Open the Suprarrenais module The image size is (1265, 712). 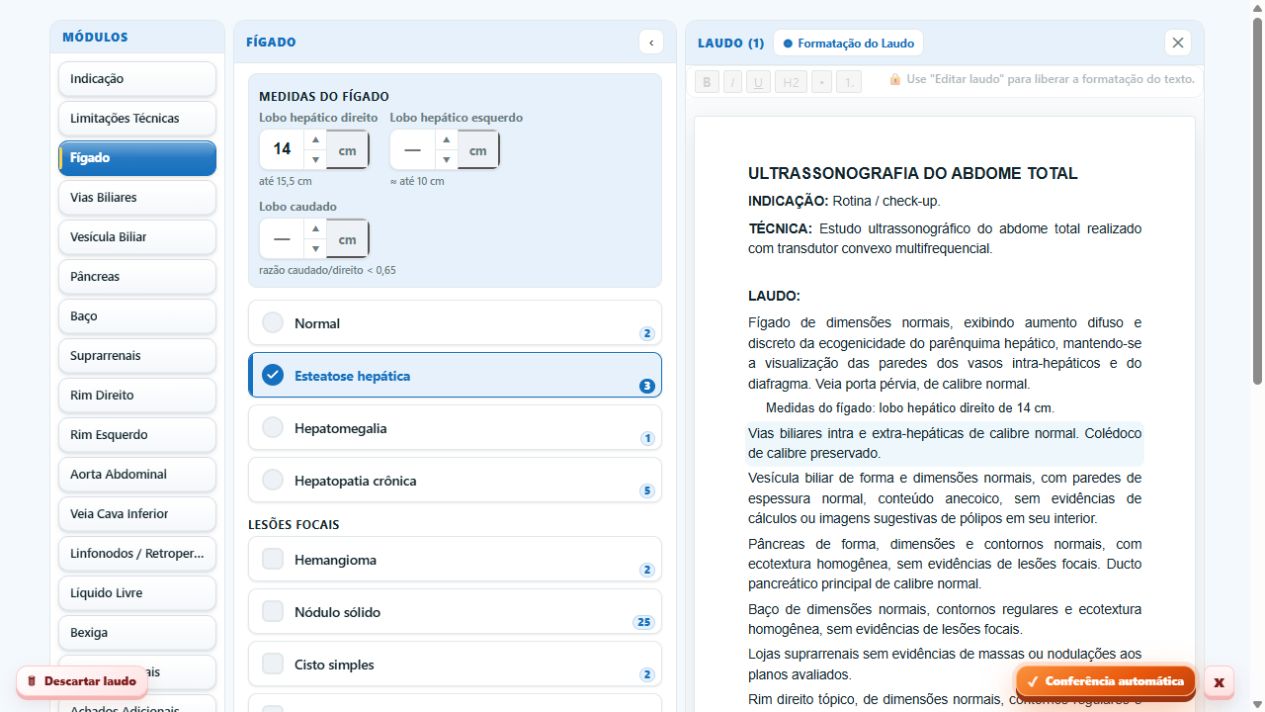pos(137,356)
